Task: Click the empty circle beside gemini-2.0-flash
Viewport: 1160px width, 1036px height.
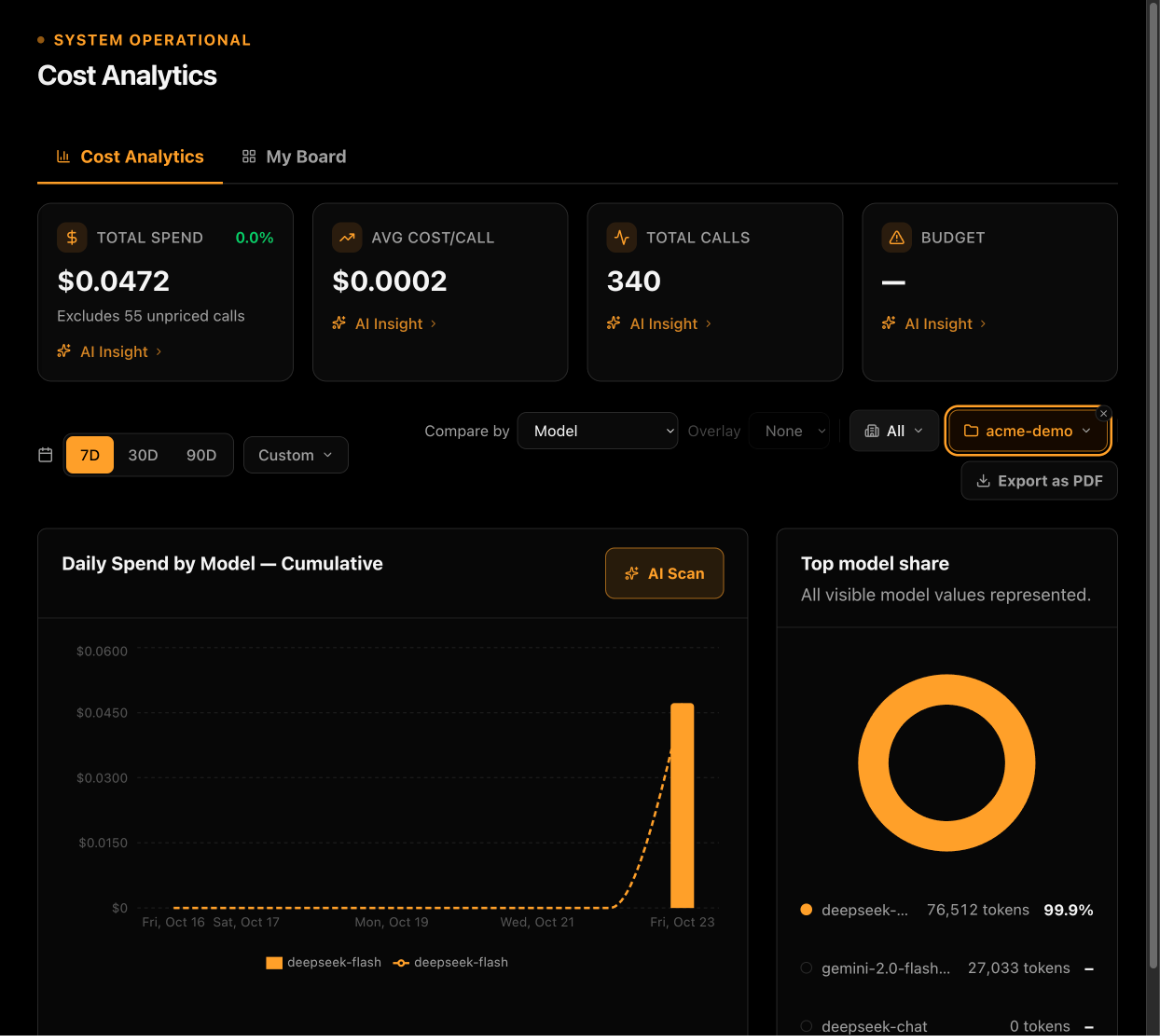Action: (x=806, y=968)
